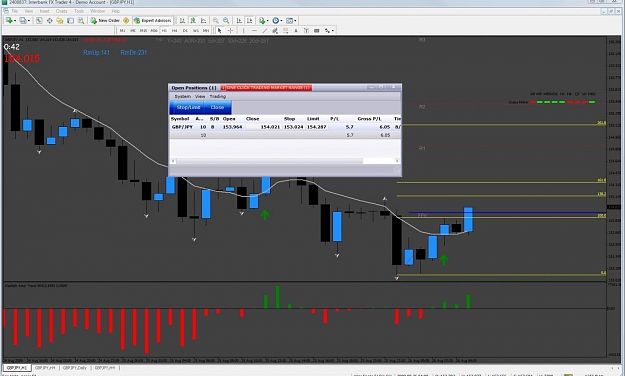The width and height of the screenshot is (625, 376).
Task: Switch chart to line chart icon
Action: coord(203,20)
